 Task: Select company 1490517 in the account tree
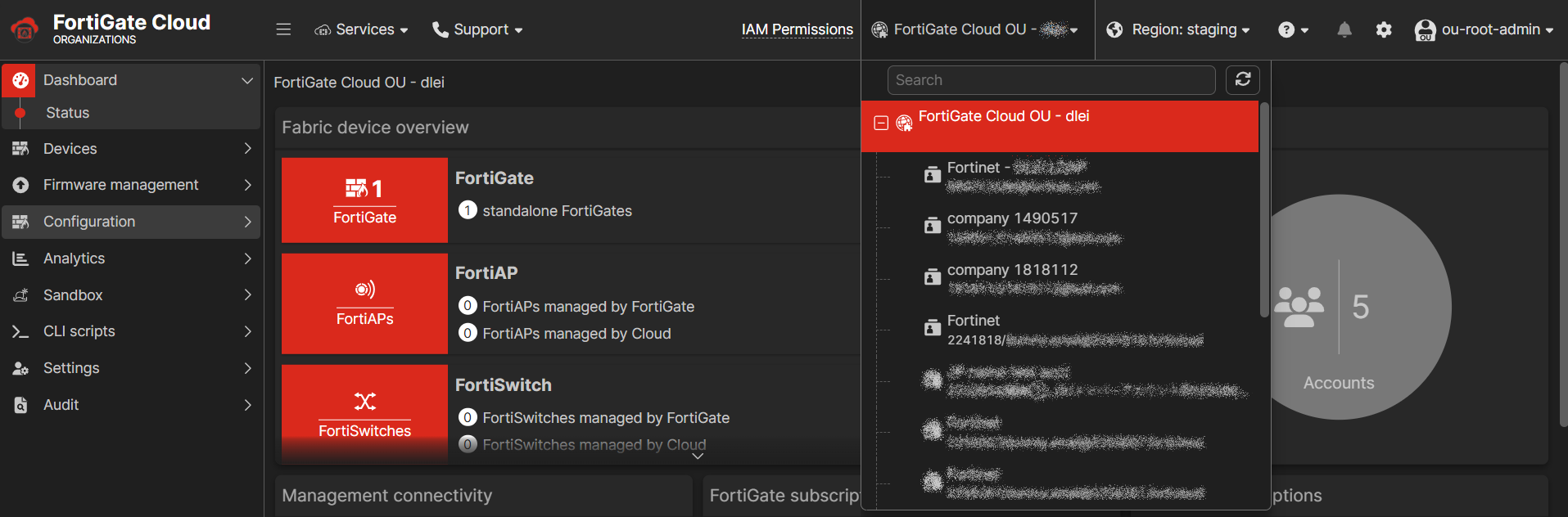point(1012,218)
